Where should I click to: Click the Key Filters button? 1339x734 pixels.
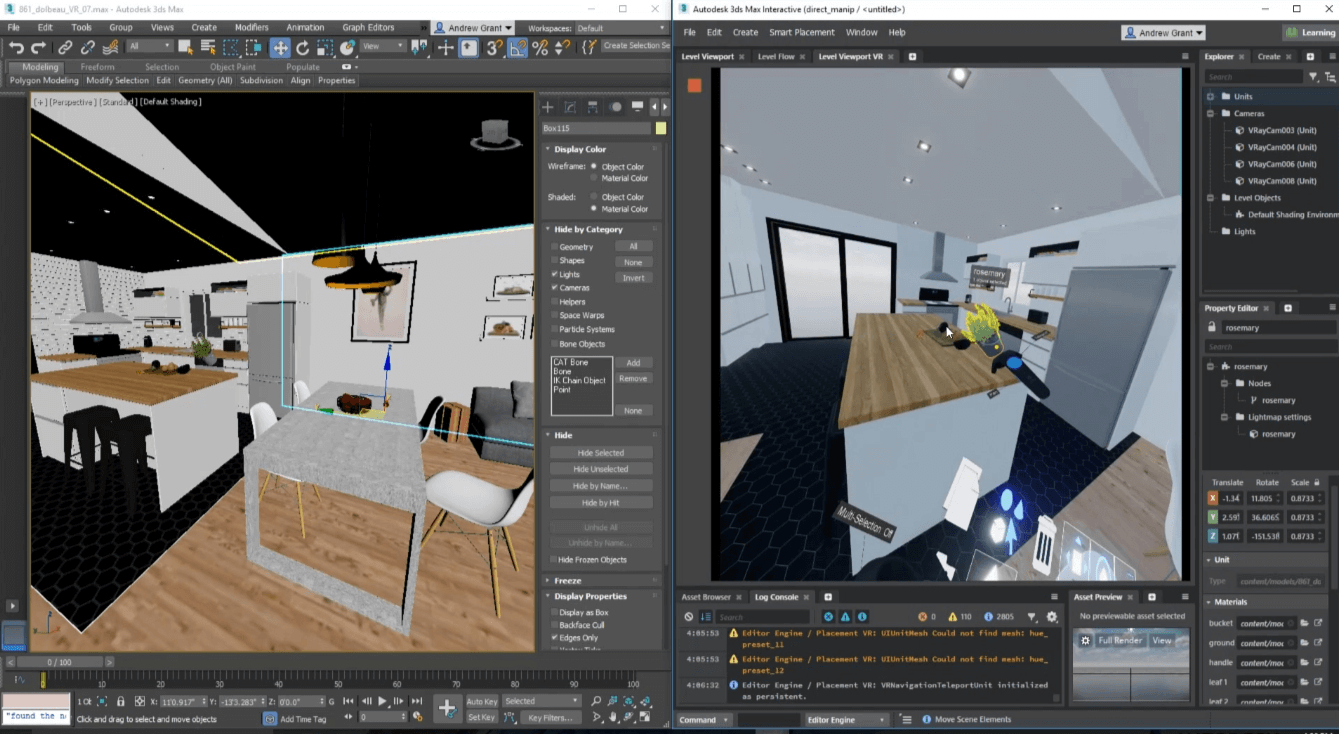[550, 717]
